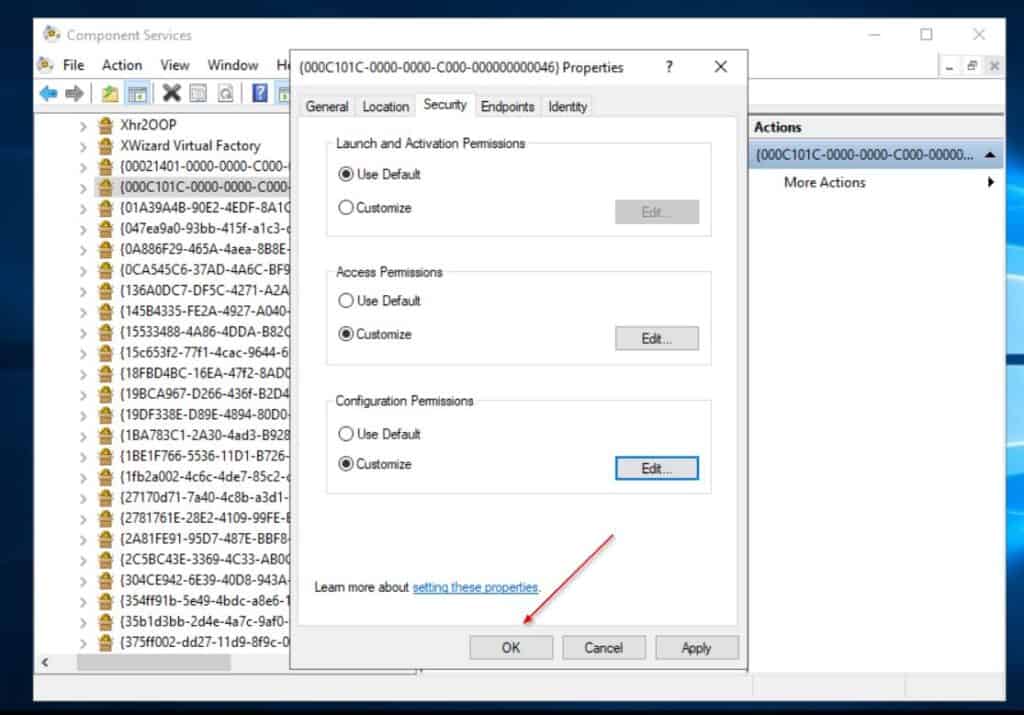Image resolution: width=1024 pixels, height=715 pixels.
Task: Click the black X Delete toolbar icon
Action: click(171, 93)
